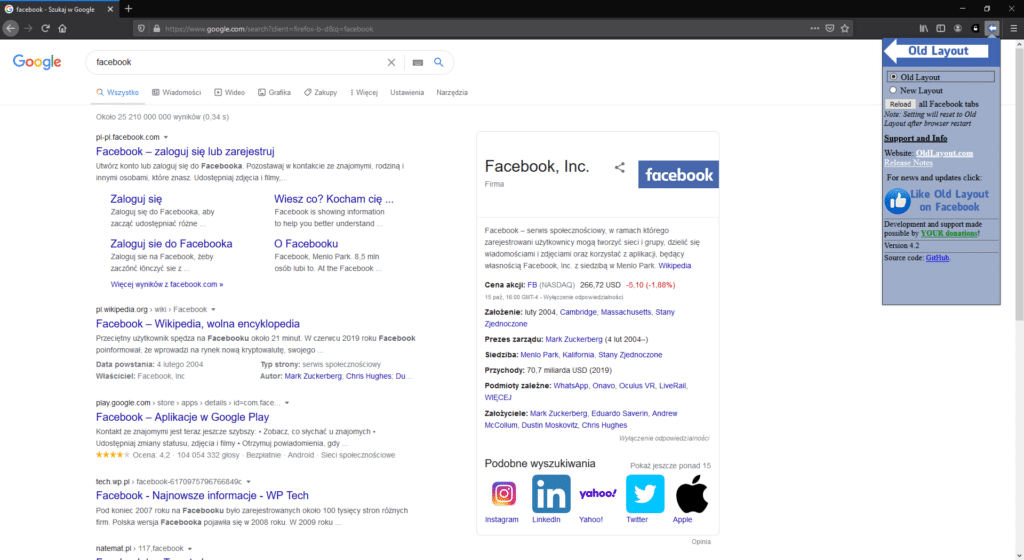The height and width of the screenshot is (560, 1024).
Task: Expand the pl-pl.facebook.com result dropdown arrow
Action: pos(166,138)
